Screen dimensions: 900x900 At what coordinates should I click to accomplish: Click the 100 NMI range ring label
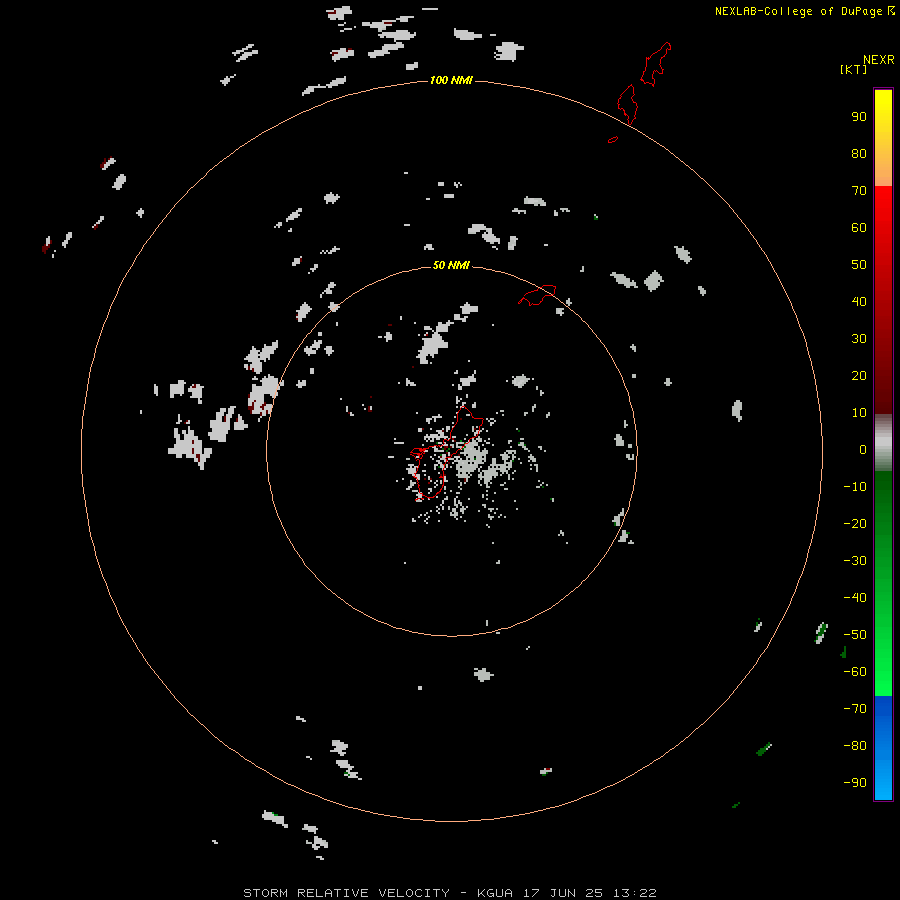451,80
